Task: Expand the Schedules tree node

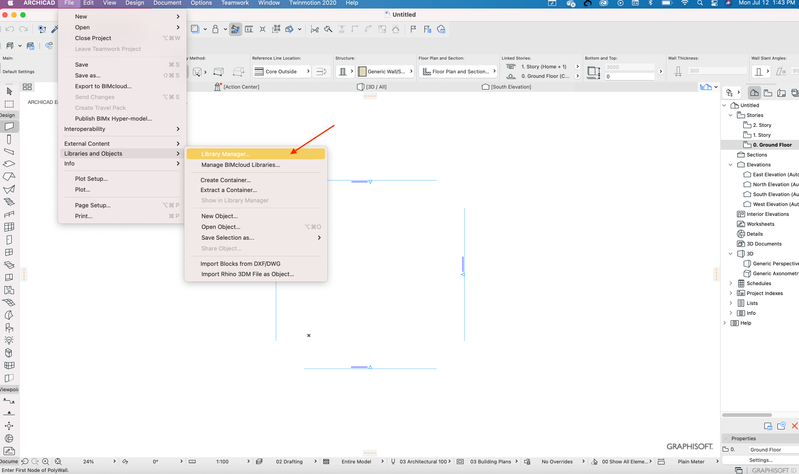Action: (730, 283)
